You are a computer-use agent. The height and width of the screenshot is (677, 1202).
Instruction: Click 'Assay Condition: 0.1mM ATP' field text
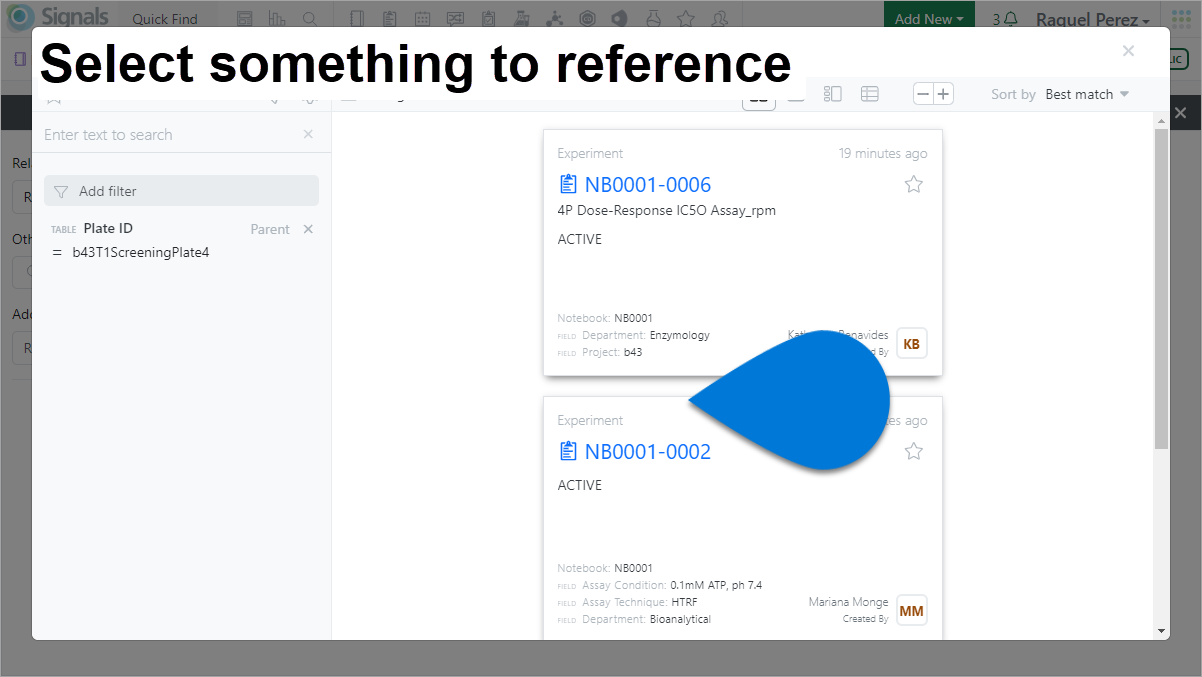point(660,585)
